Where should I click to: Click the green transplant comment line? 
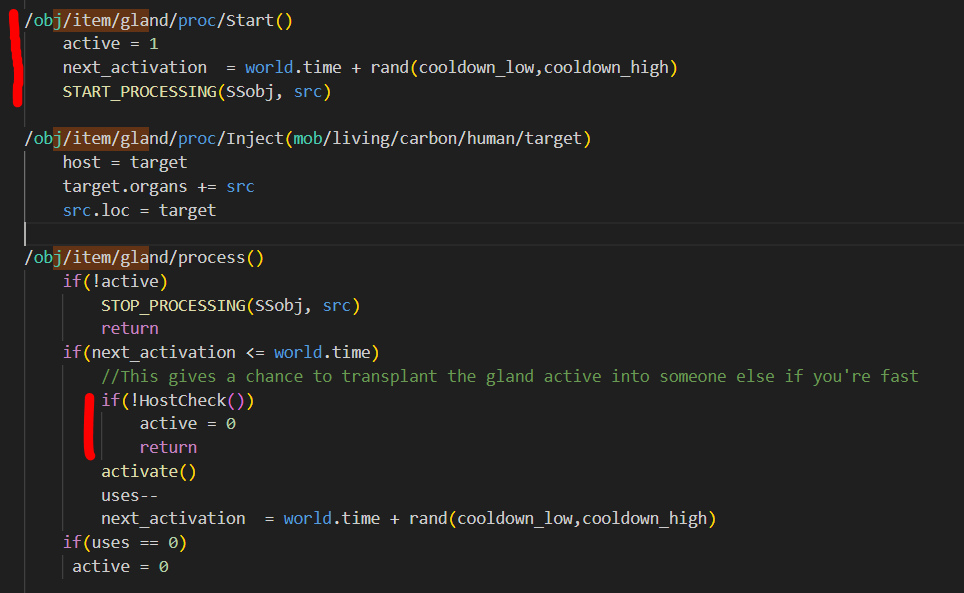510,376
